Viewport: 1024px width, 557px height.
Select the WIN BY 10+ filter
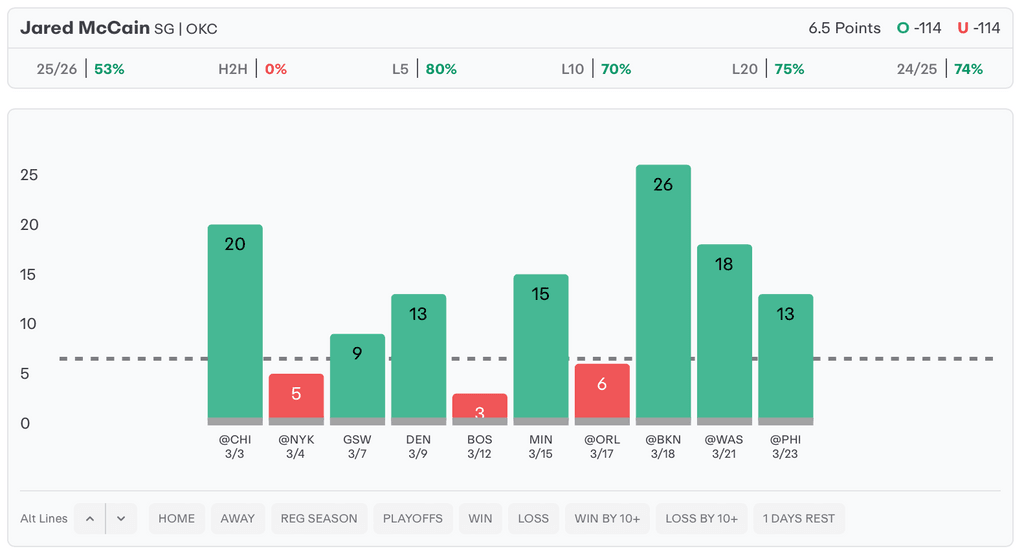pyautogui.click(x=607, y=518)
